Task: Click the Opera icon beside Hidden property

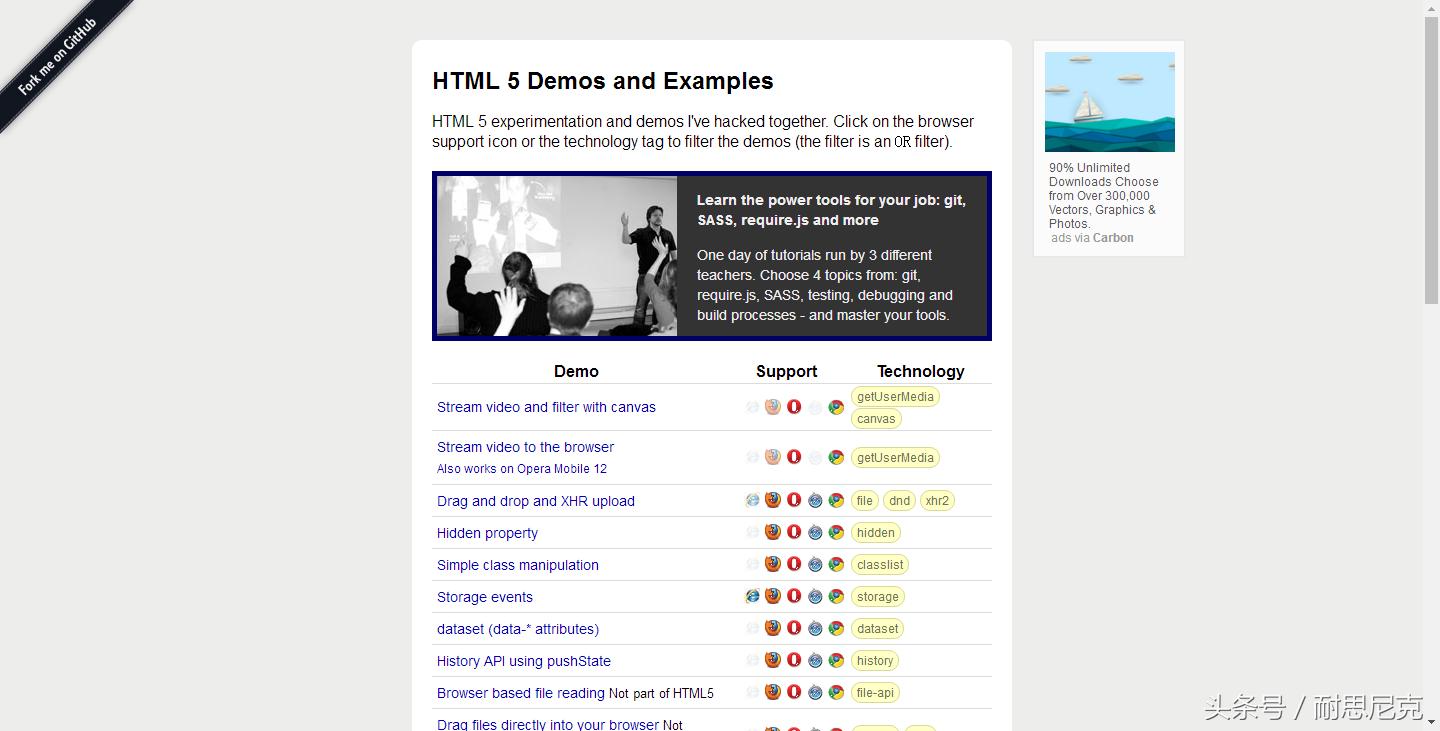Action: [794, 532]
